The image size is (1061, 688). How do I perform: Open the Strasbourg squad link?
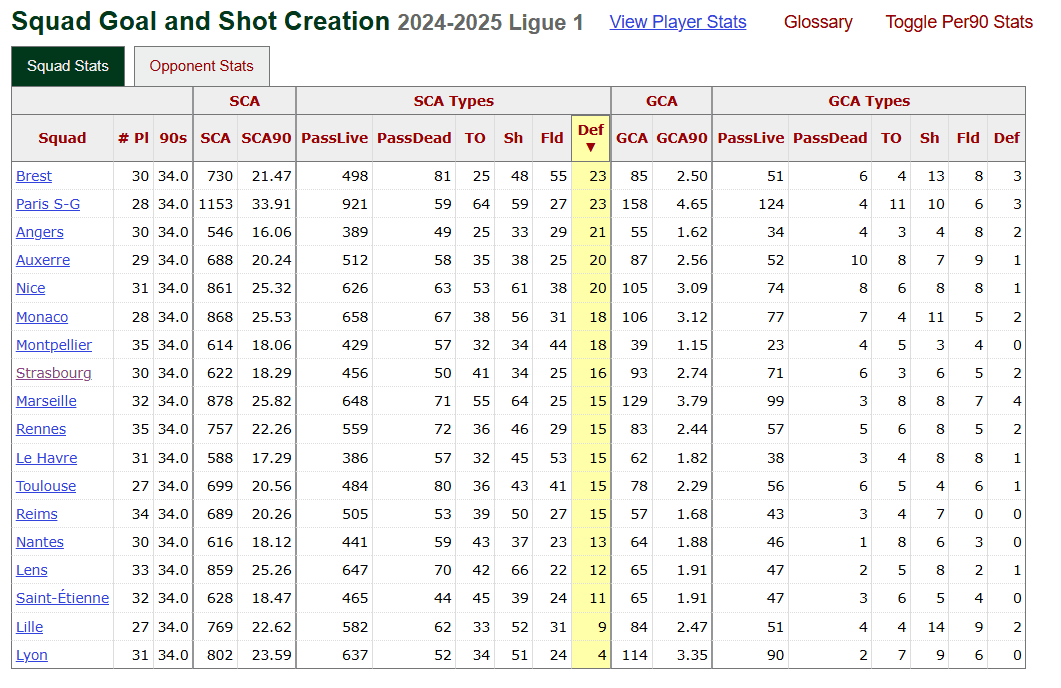[x=53, y=373]
